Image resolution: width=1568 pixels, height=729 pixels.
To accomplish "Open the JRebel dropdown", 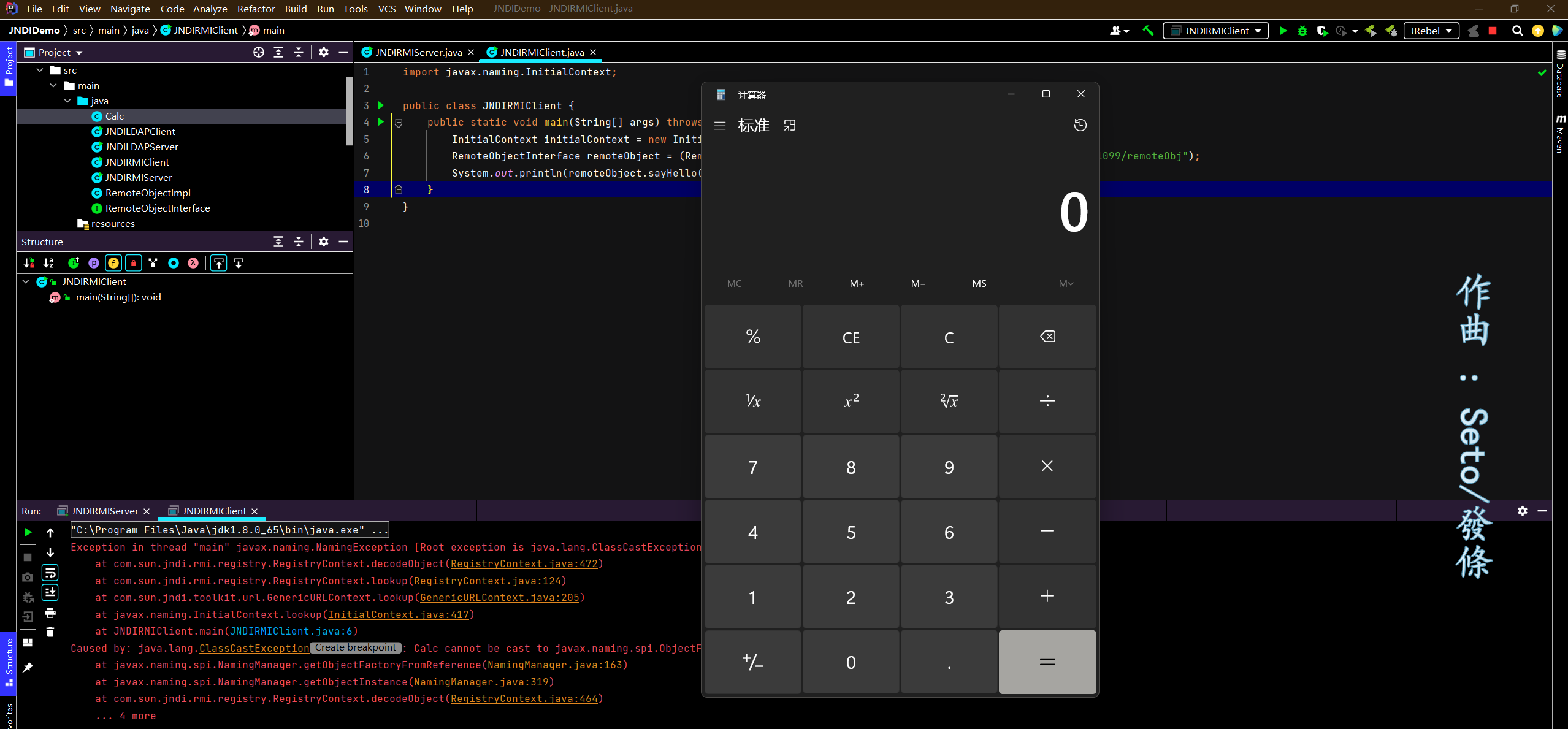I will (1430, 31).
